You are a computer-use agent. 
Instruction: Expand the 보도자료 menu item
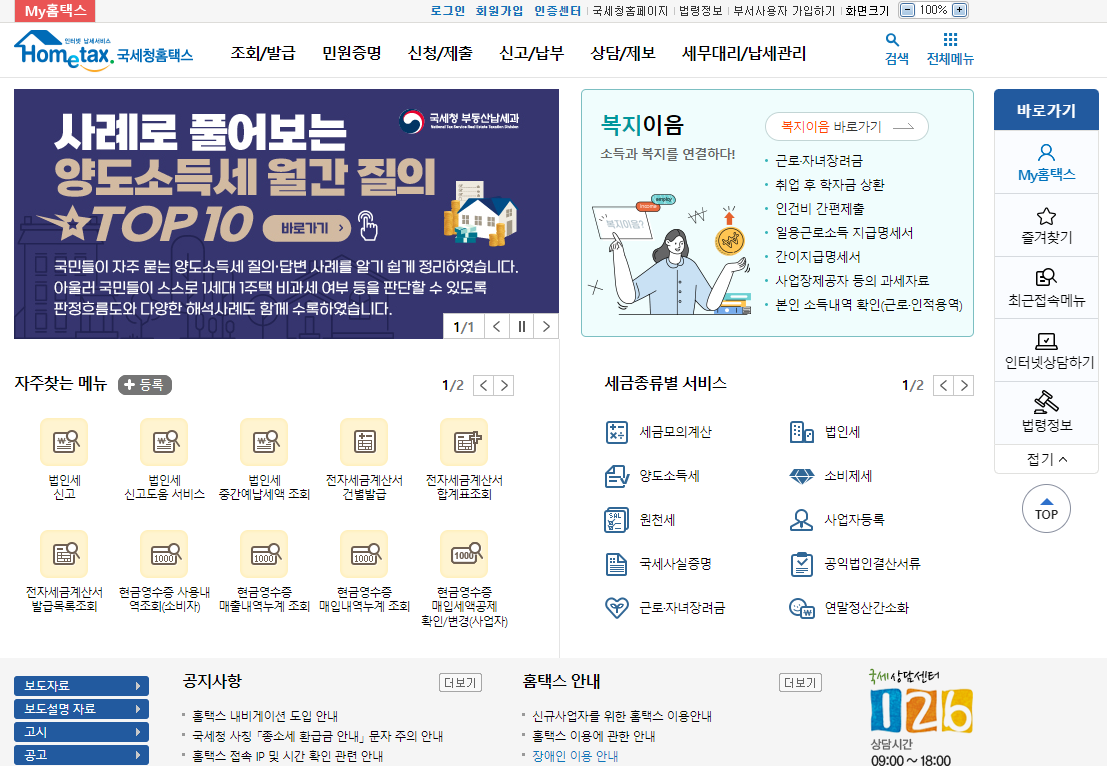coord(81,686)
